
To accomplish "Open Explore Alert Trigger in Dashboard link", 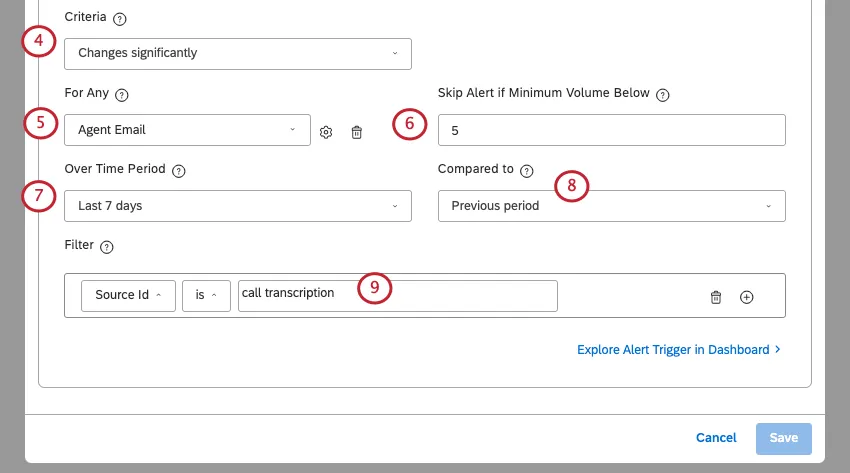I will click(678, 350).
